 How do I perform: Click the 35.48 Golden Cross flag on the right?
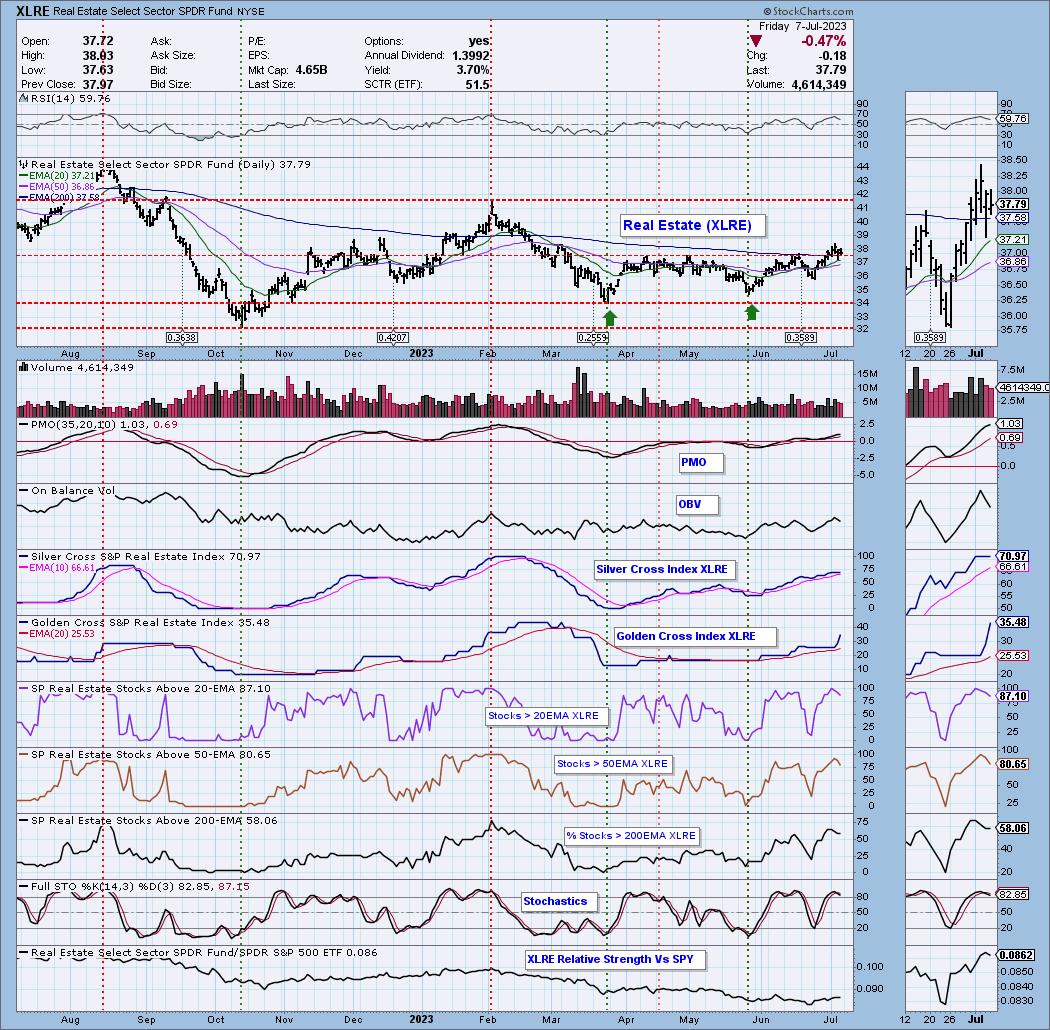1012,622
